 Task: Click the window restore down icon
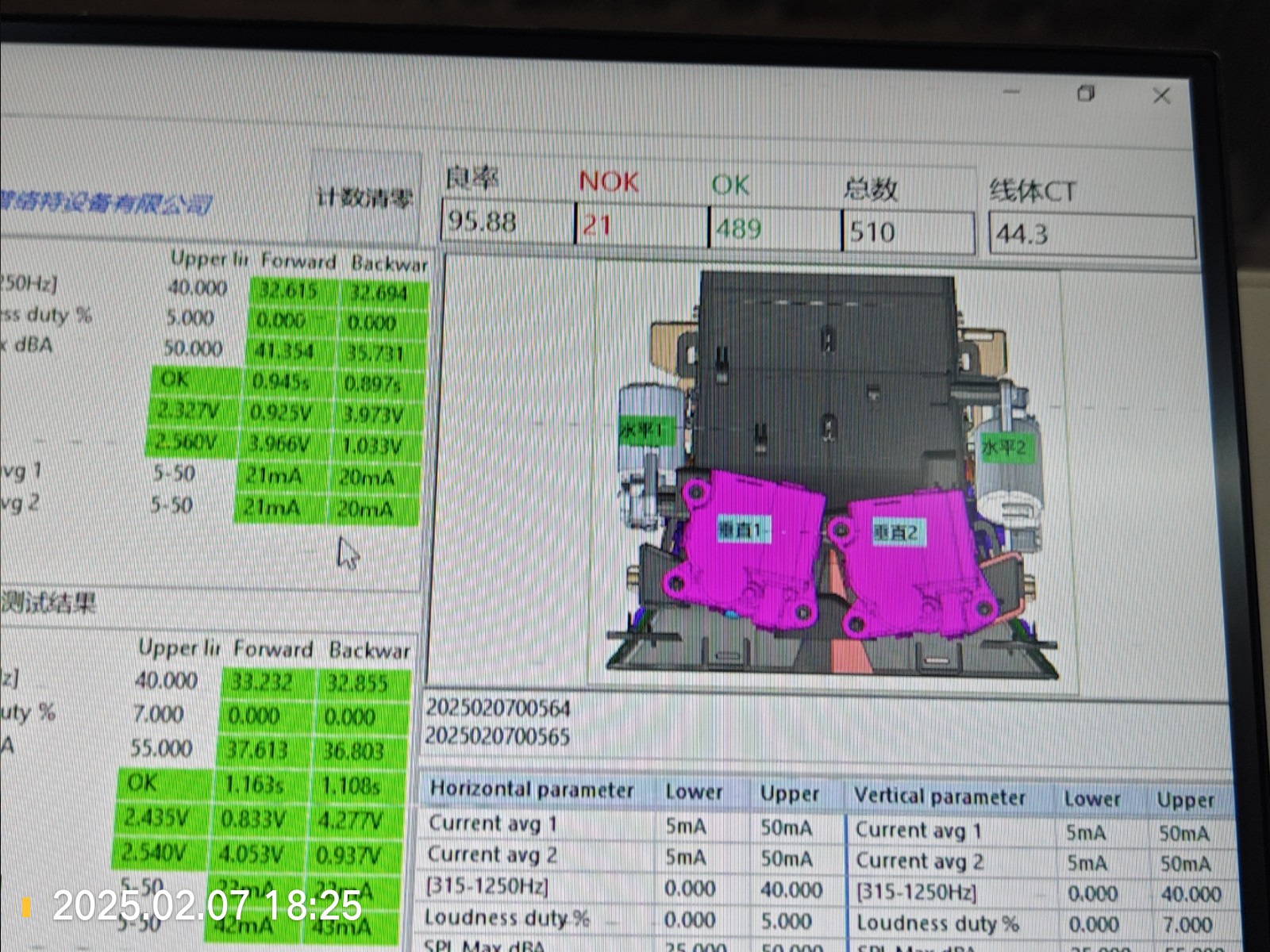click(1086, 94)
